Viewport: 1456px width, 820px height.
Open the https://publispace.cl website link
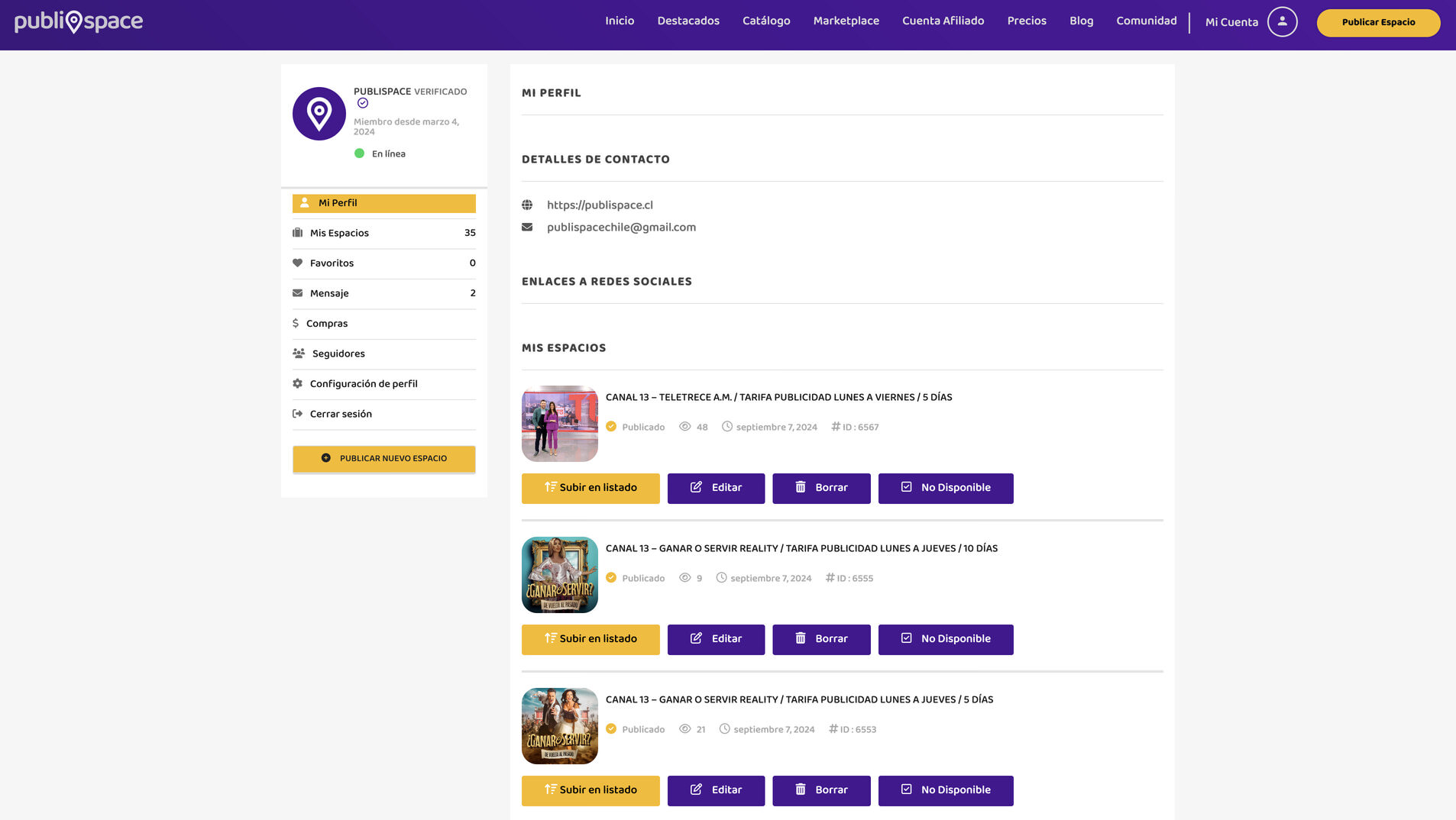pyautogui.click(x=600, y=205)
